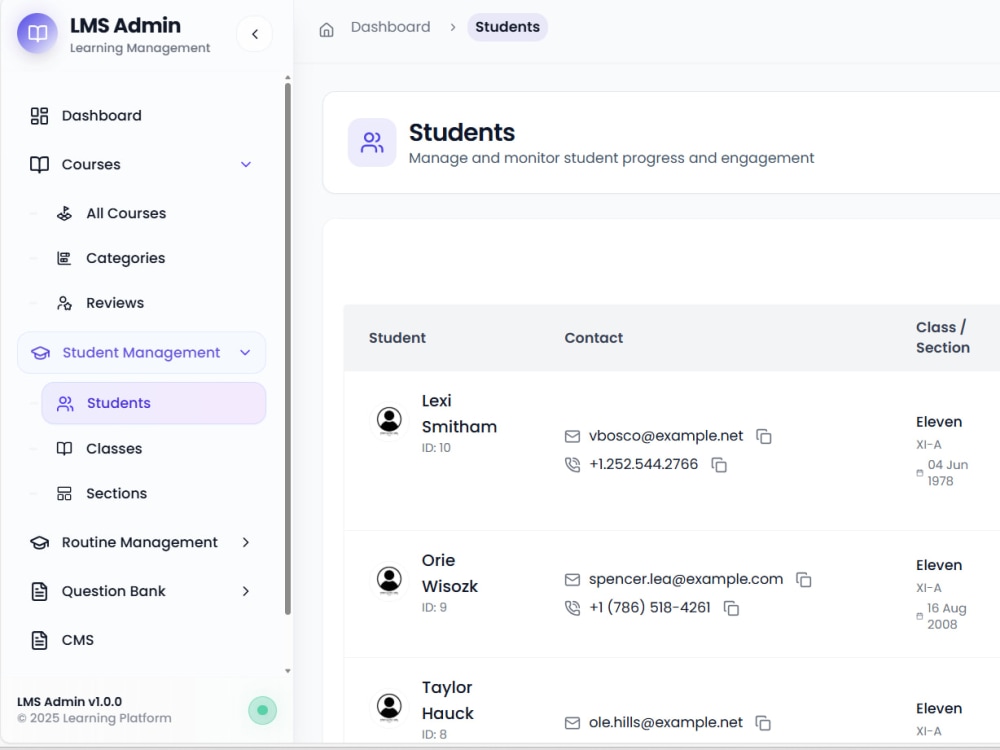Click the CMS document icon
1000x750 pixels.
(40, 640)
